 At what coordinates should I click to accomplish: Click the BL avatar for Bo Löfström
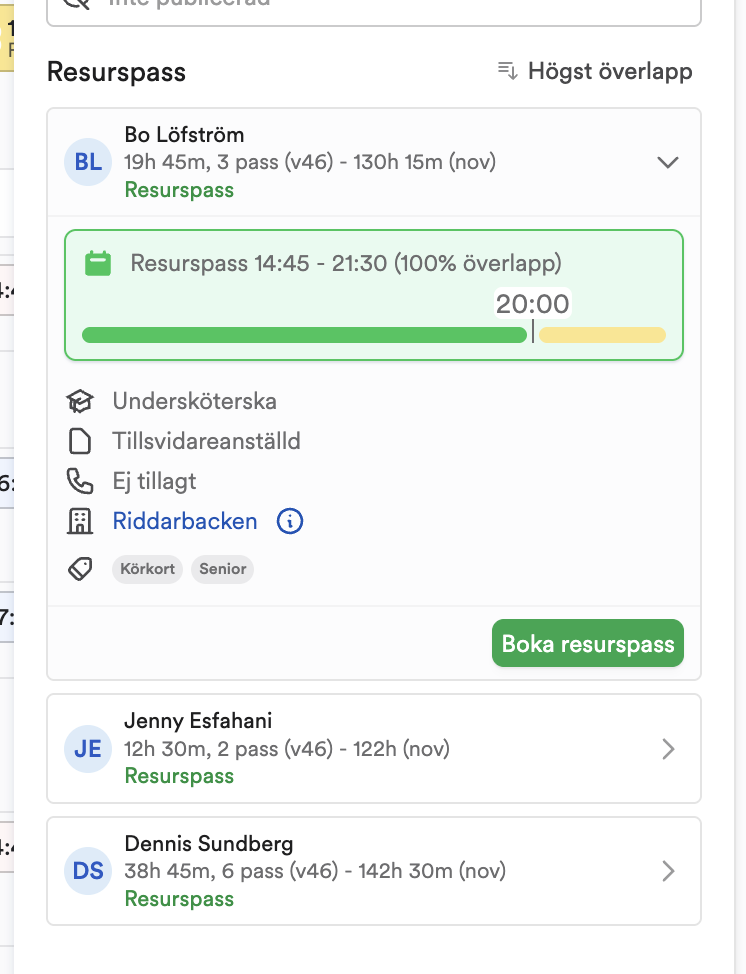pos(88,162)
